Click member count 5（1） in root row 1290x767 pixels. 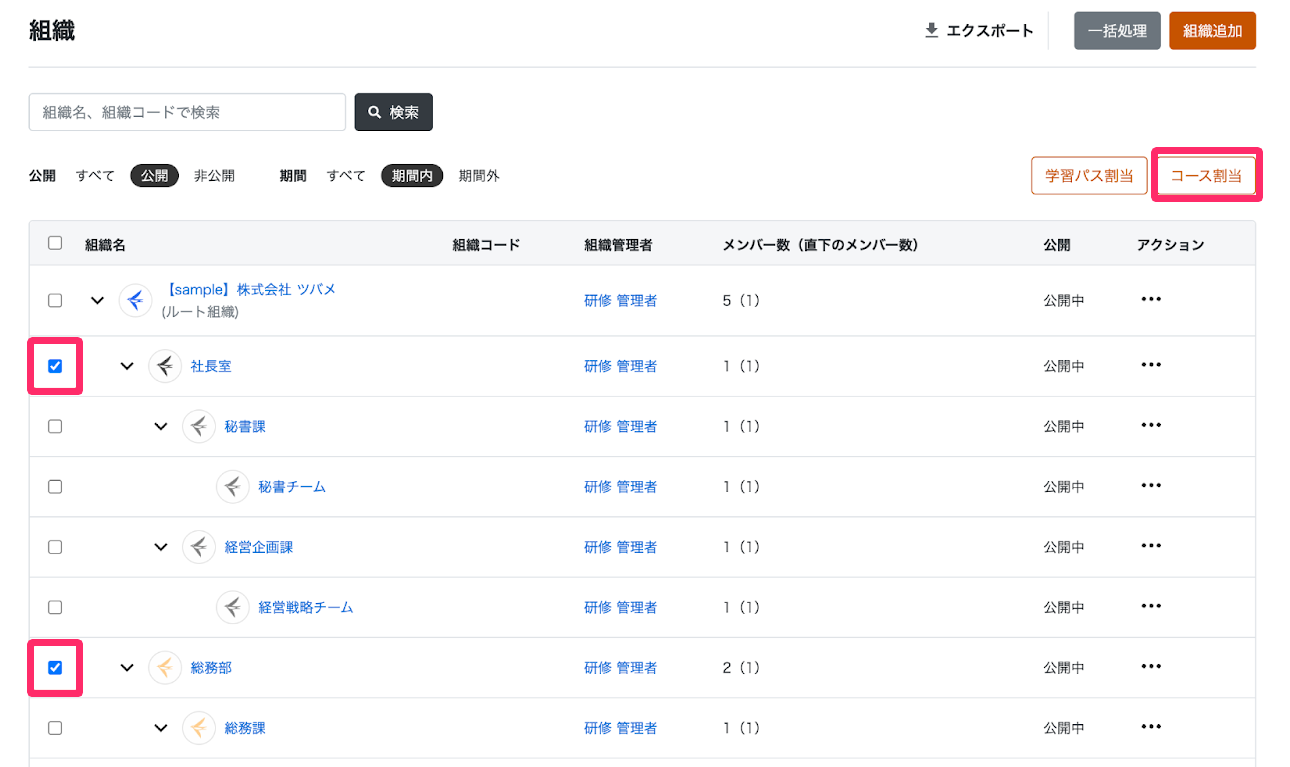tap(741, 300)
